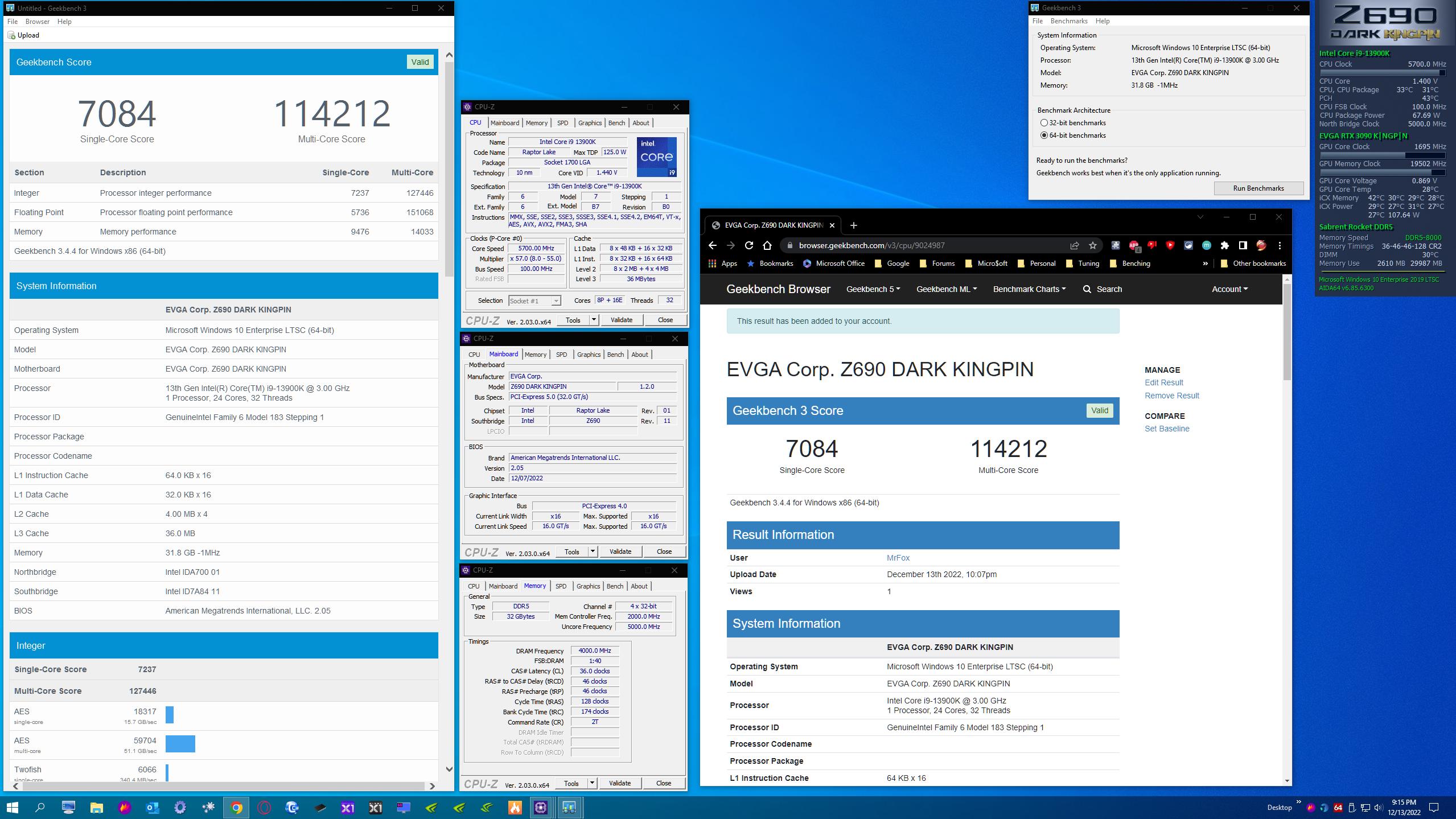Click Search in Geekbench Browser navbar
1456x819 pixels.
(1103, 289)
